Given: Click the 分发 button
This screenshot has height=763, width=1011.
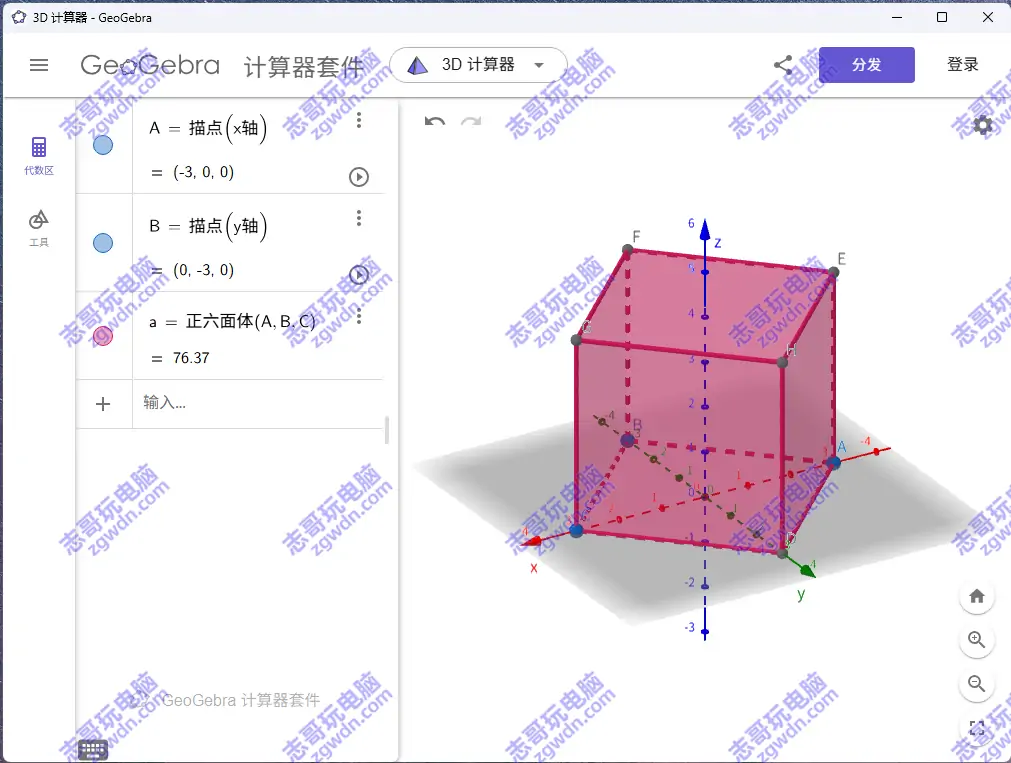Looking at the screenshot, I should 866,64.
